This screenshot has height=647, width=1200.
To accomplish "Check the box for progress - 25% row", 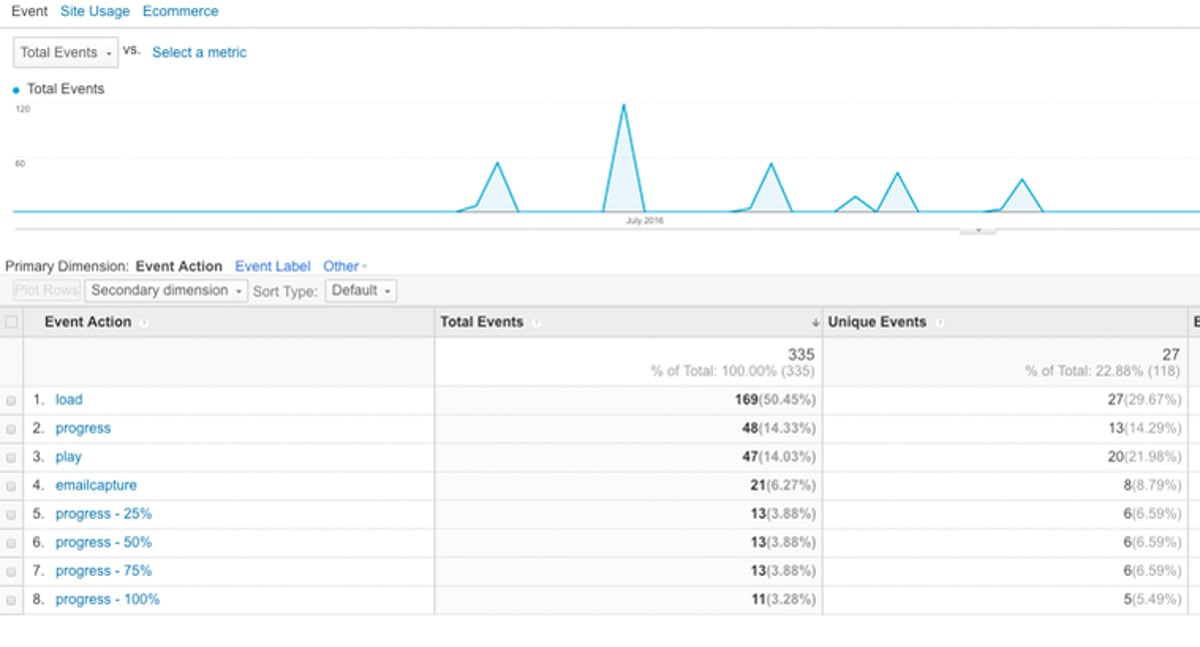I will tap(11, 514).
